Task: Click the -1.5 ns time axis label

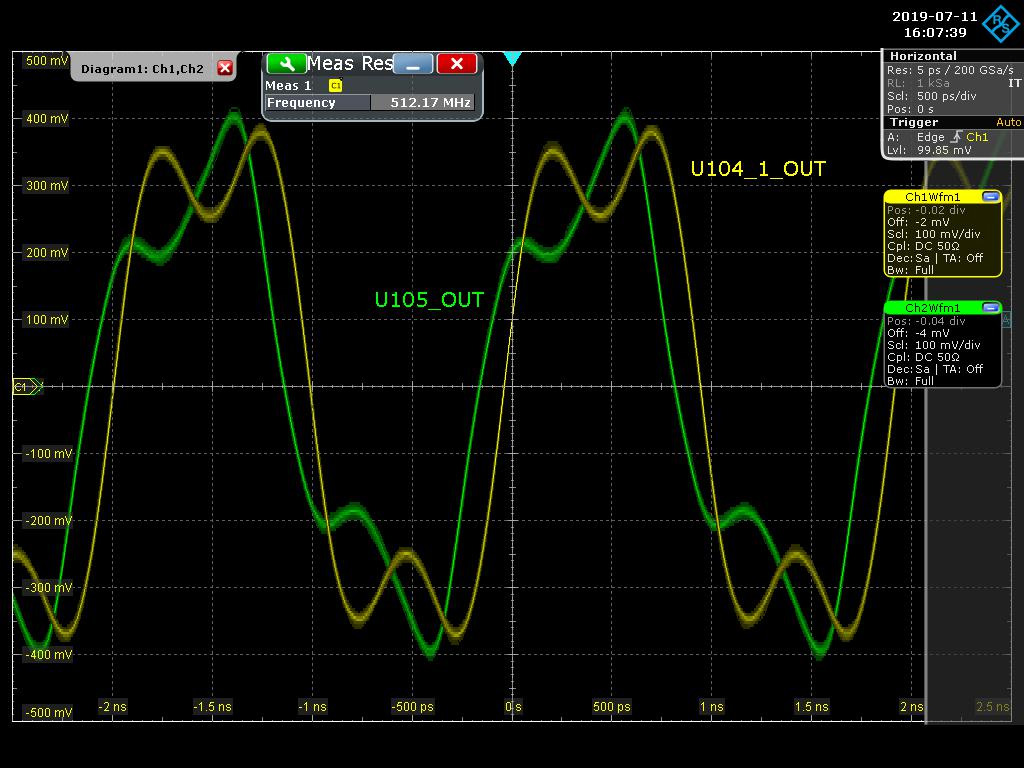Action: (x=212, y=707)
